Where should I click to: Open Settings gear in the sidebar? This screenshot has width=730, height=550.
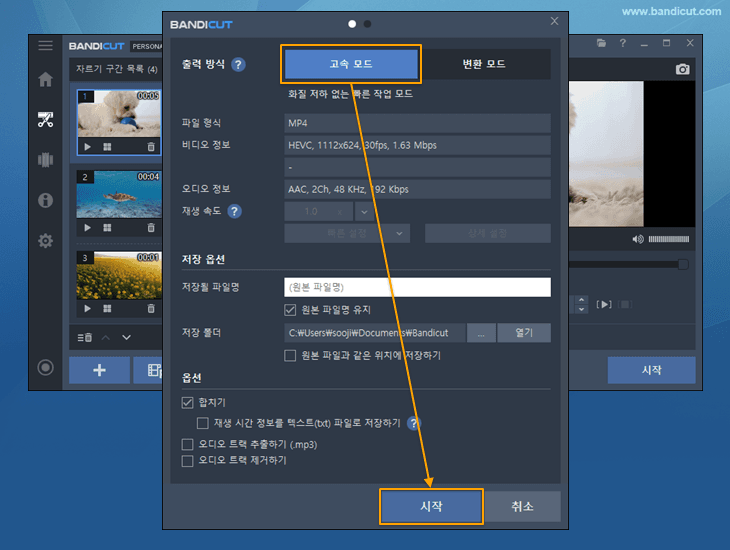click(45, 241)
